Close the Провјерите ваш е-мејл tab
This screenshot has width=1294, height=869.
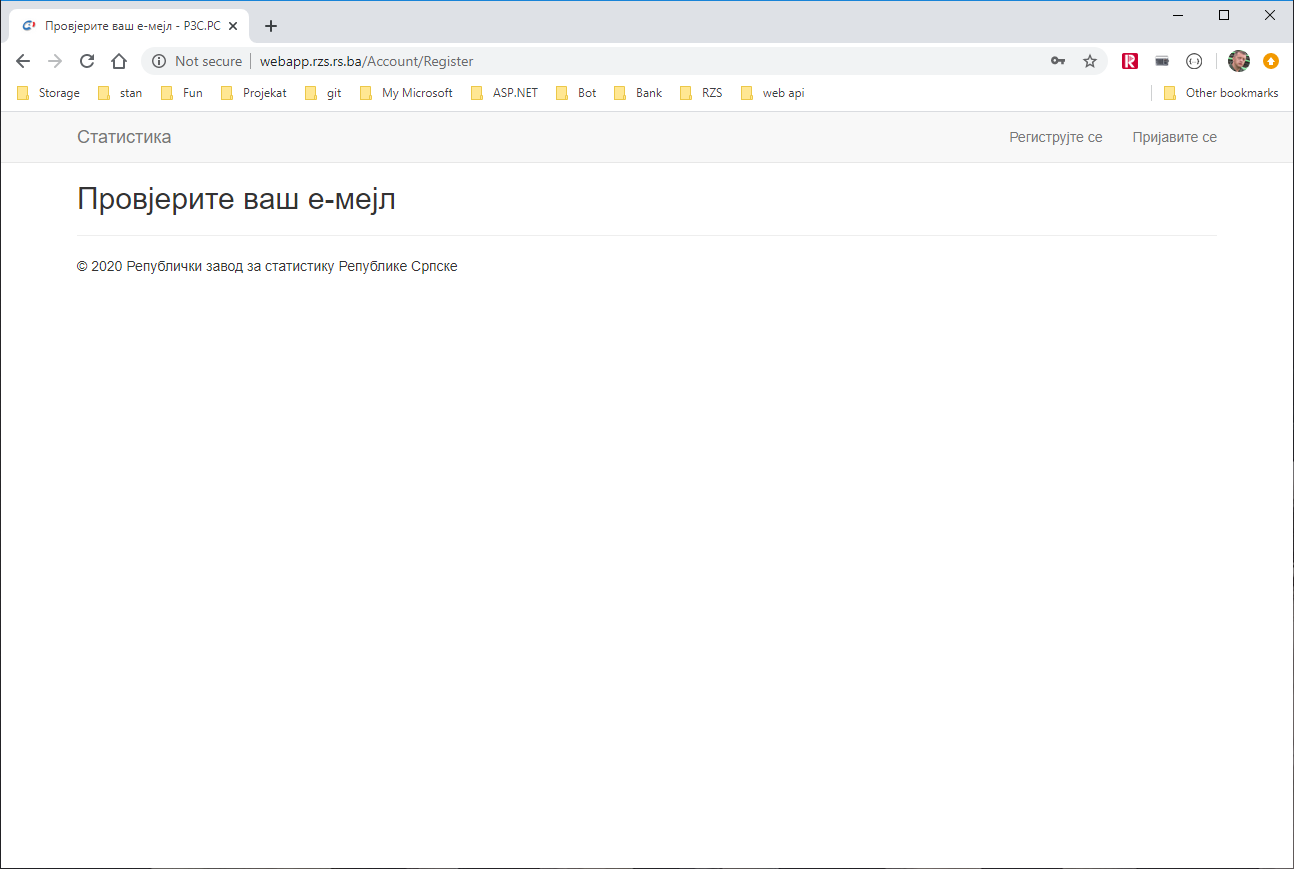[233, 26]
